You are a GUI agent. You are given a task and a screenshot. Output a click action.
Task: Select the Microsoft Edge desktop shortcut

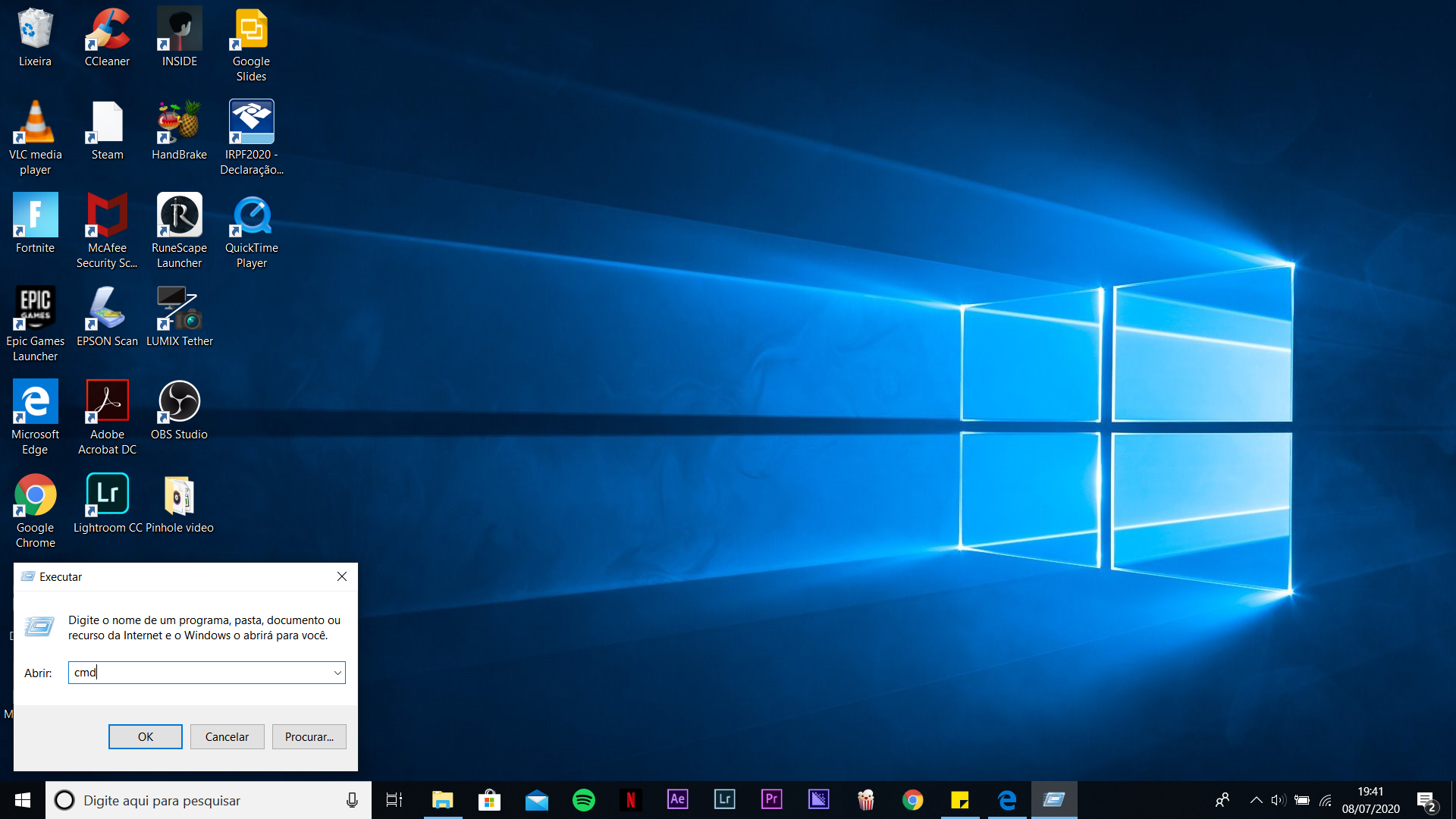click(35, 418)
